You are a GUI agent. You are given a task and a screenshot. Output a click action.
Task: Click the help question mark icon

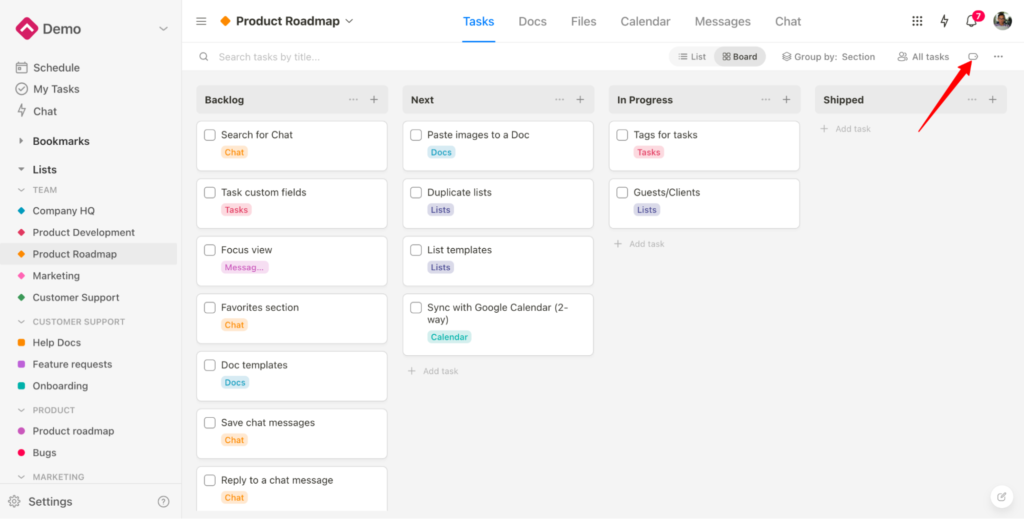pos(164,501)
